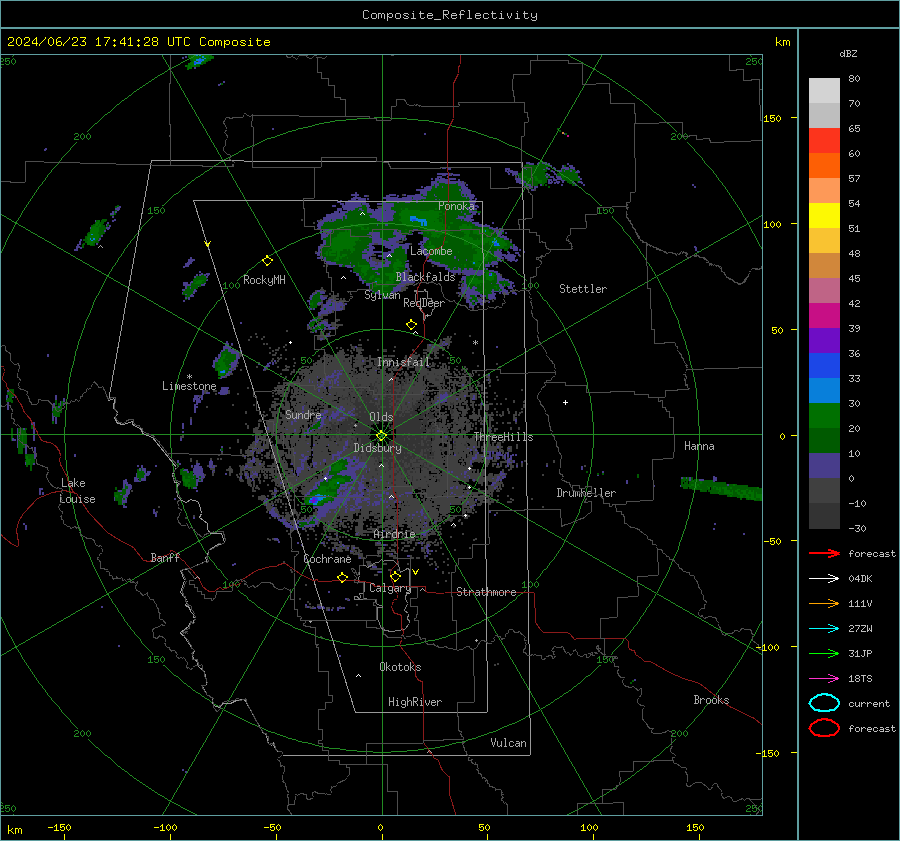Pick the magenta dBZ color swatch
The image size is (900, 841).
pos(824,315)
